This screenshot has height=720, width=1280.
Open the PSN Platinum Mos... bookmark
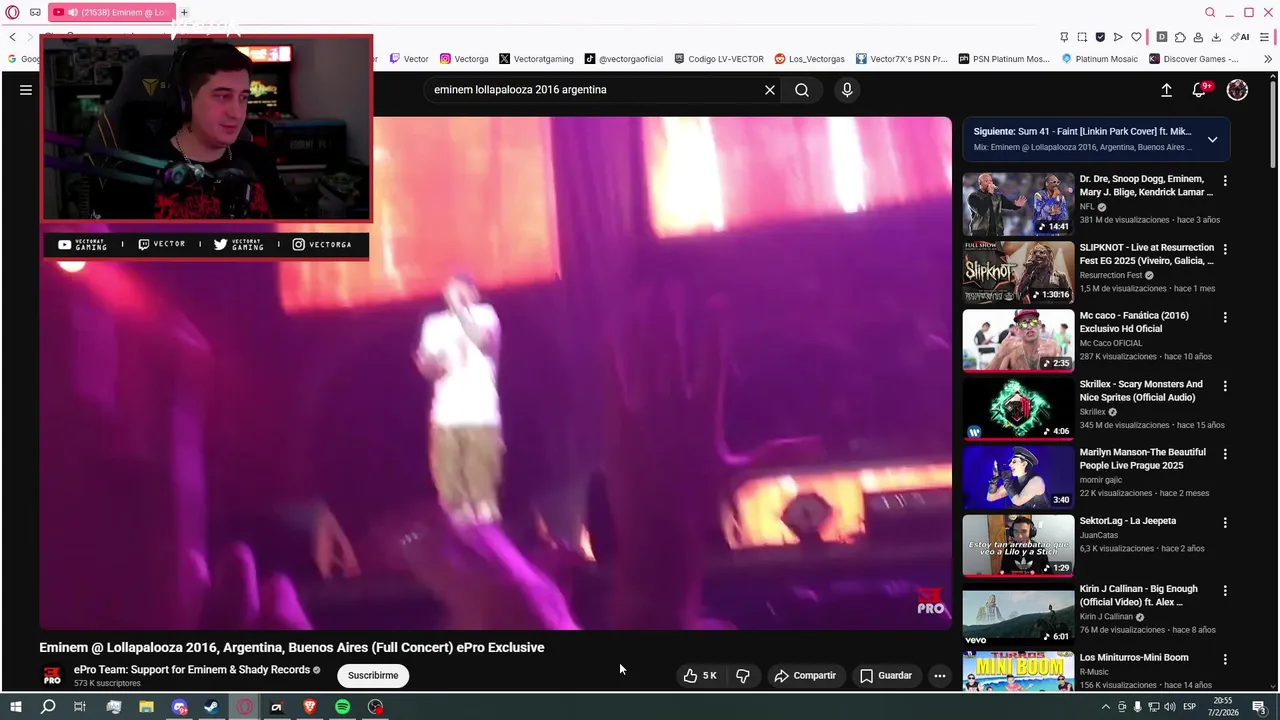pyautogui.click(x=1004, y=59)
